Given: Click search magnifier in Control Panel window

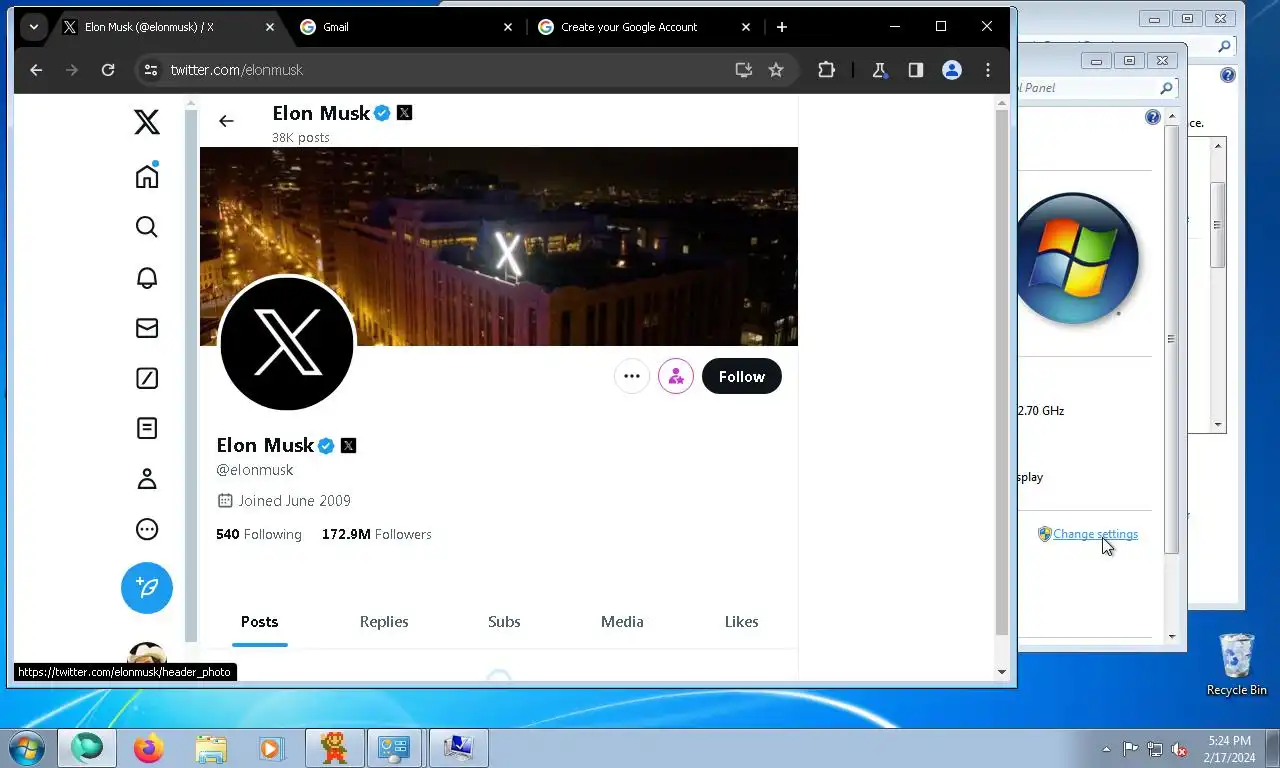Looking at the screenshot, I should (x=1166, y=88).
